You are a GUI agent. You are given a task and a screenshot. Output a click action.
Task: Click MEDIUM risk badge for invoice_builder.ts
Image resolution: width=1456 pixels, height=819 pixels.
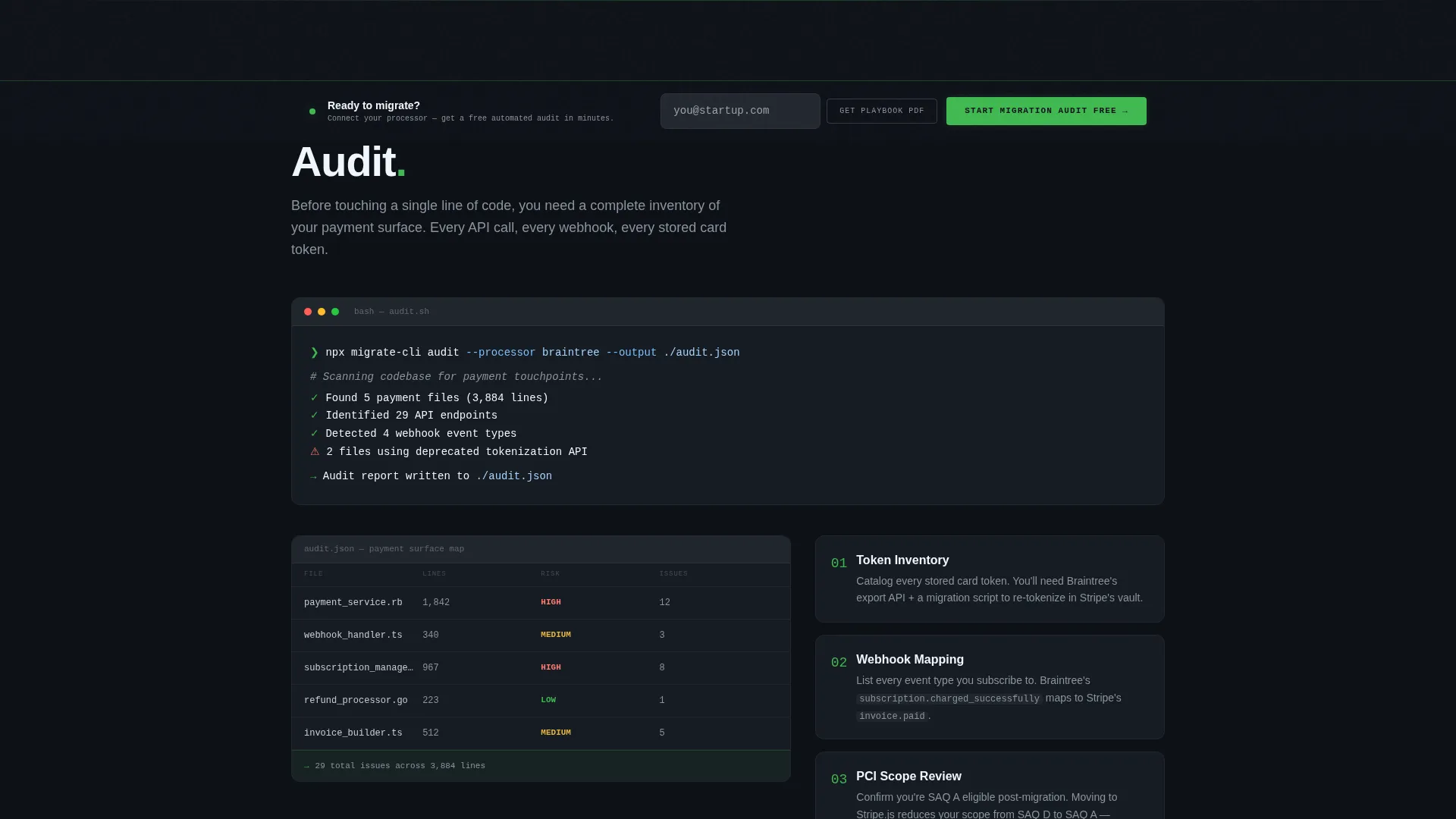click(x=556, y=733)
